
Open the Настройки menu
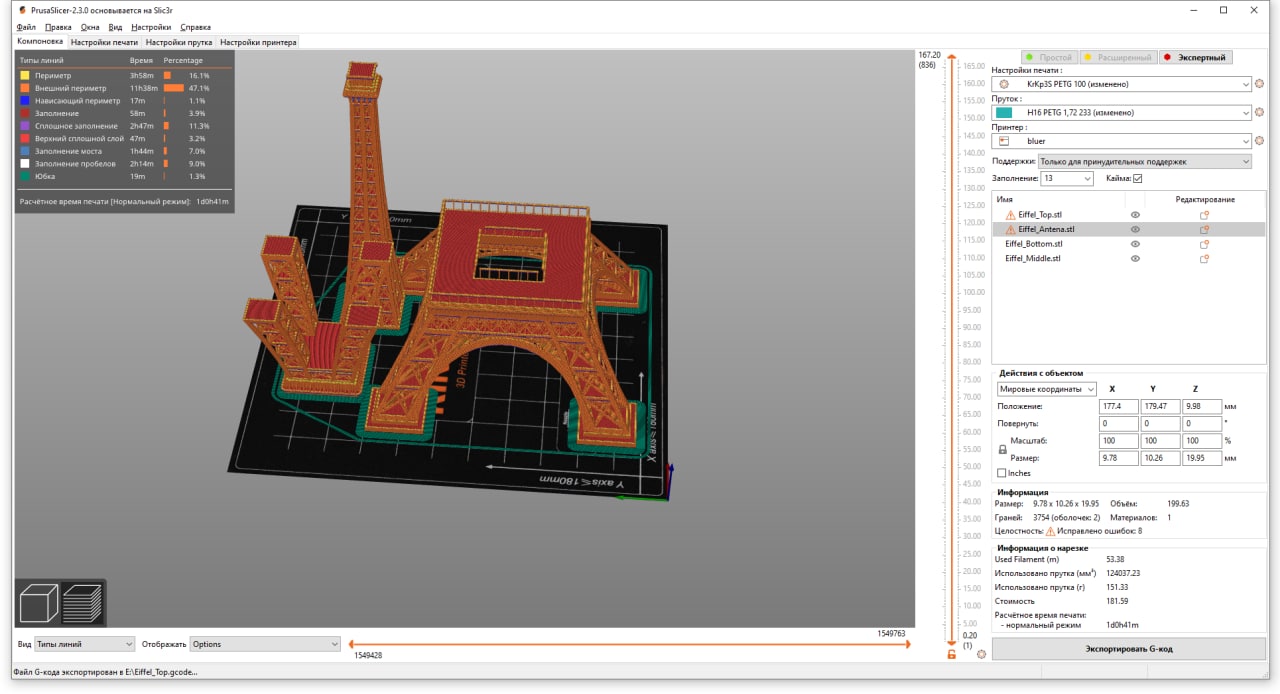tap(151, 27)
